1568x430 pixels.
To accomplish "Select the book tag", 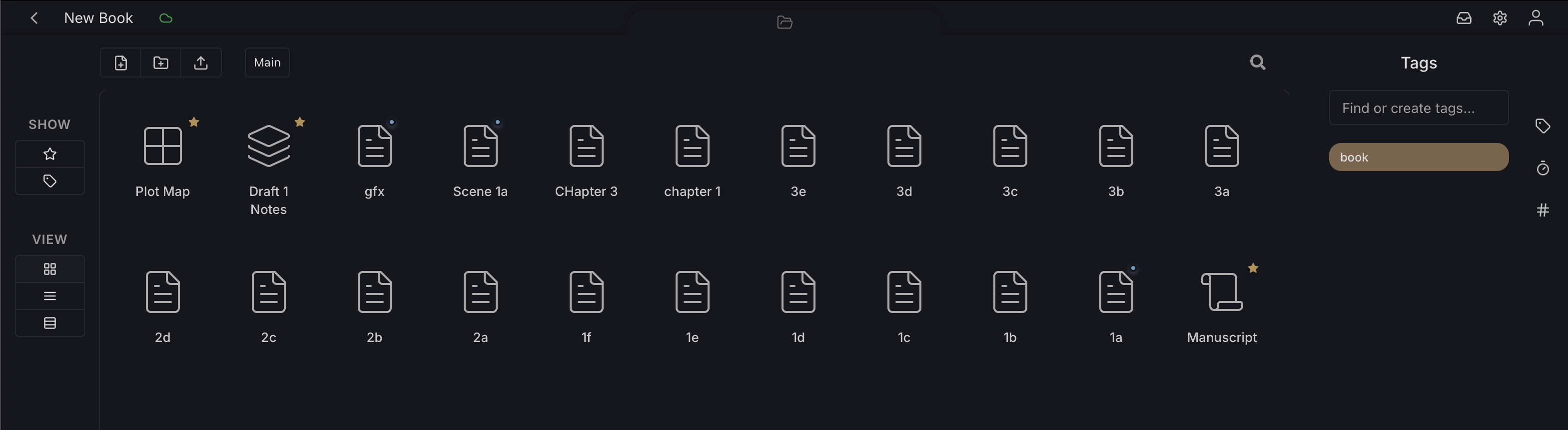I will 1418,157.
